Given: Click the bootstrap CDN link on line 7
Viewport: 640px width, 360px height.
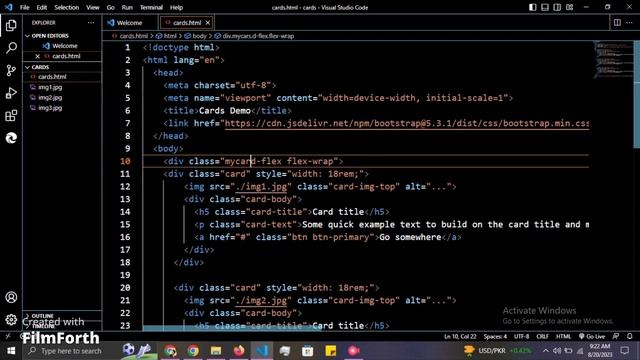Looking at the screenshot, I should (x=407, y=123).
